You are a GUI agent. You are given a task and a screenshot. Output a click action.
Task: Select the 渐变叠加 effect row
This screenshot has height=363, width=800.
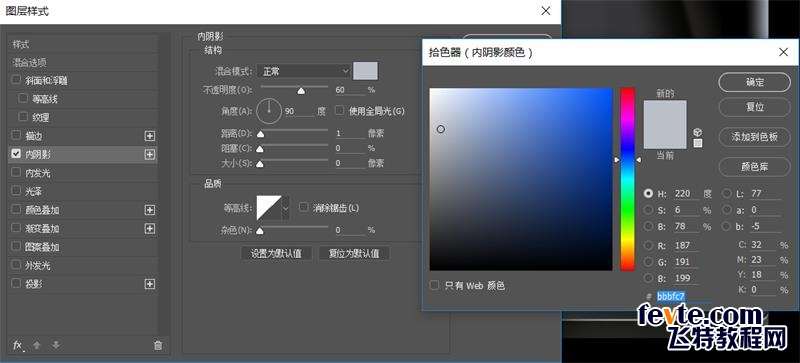coord(83,228)
